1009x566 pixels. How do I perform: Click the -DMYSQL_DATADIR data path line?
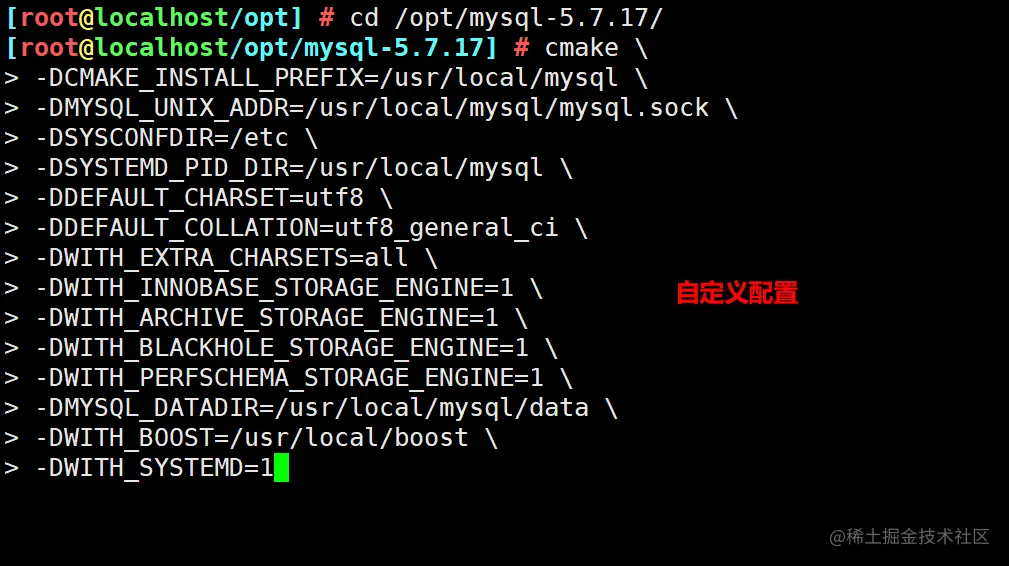(x=311, y=408)
